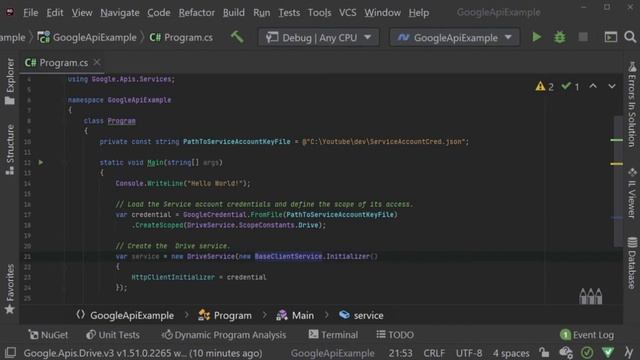Click the editor vertical scrollbar thumb

(x=618, y=182)
